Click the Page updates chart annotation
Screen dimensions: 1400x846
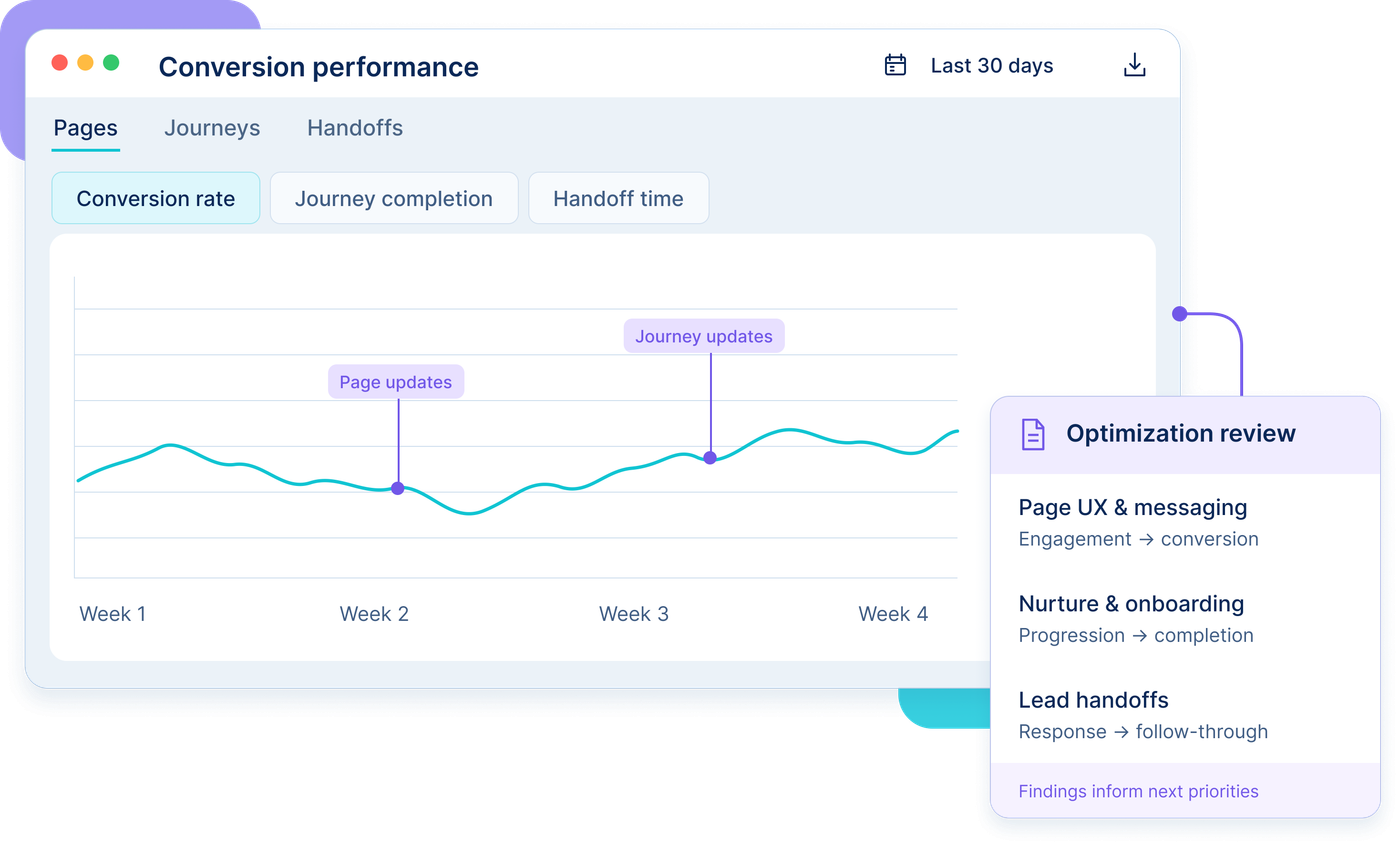[x=396, y=382]
